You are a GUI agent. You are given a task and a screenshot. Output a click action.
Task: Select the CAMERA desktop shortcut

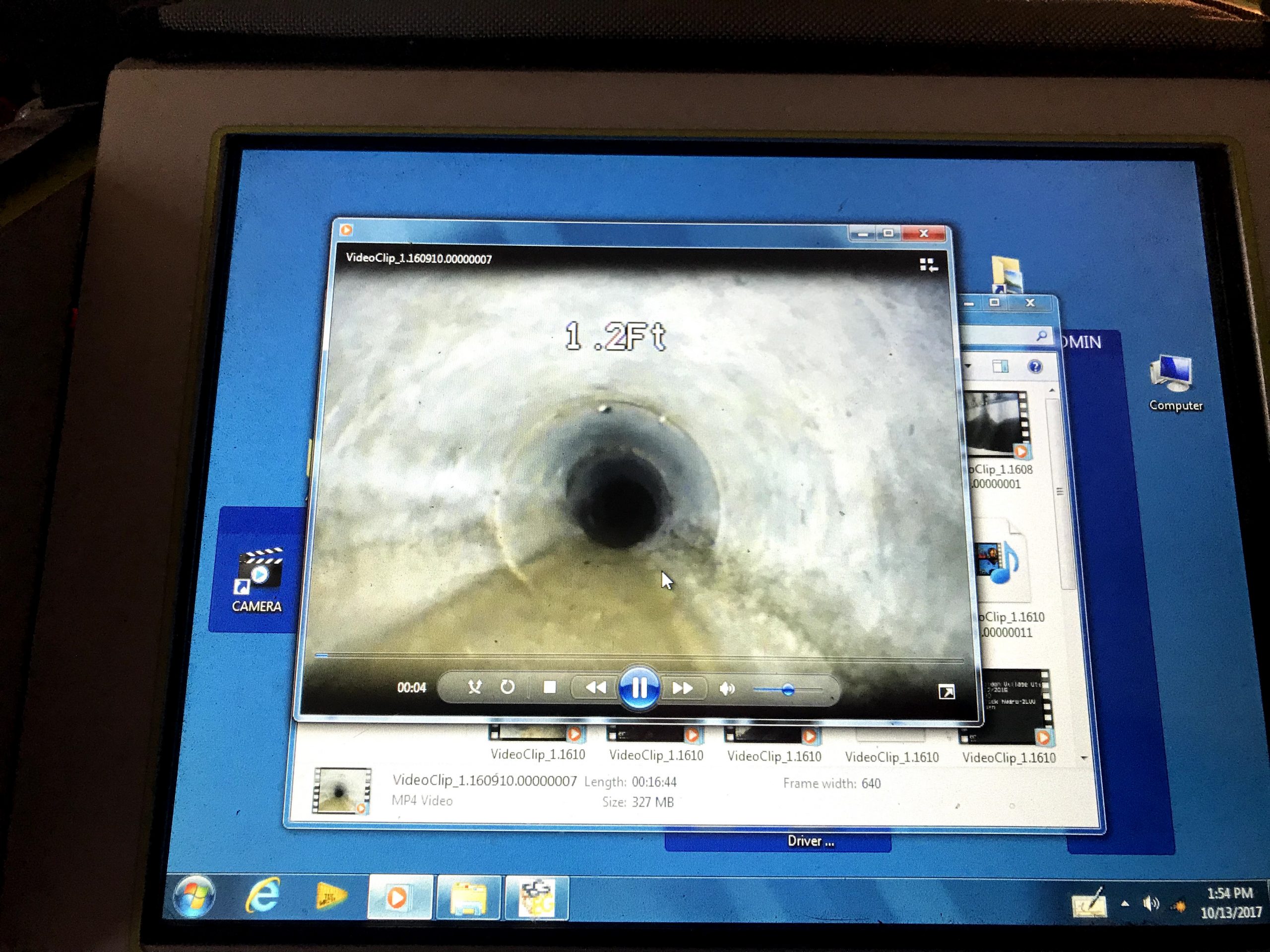pos(256,580)
